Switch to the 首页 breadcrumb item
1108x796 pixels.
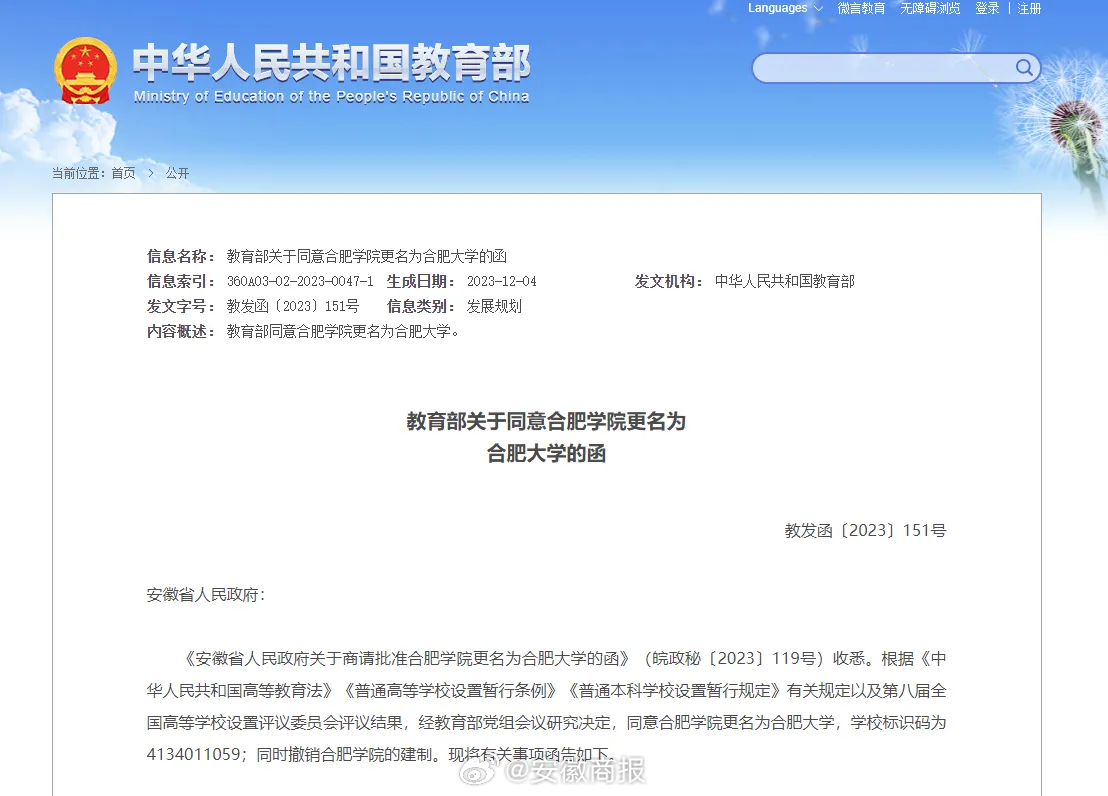pos(122,173)
